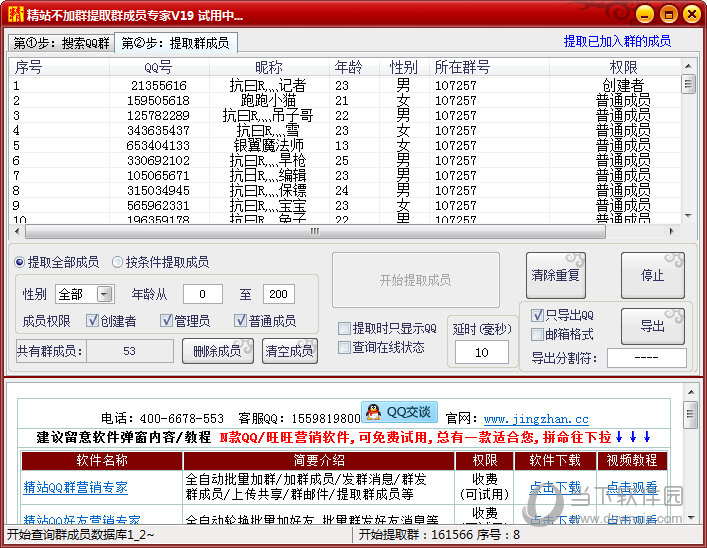Maximize the window with the square button
The width and height of the screenshot is (707, 548).
pos(669,14)
